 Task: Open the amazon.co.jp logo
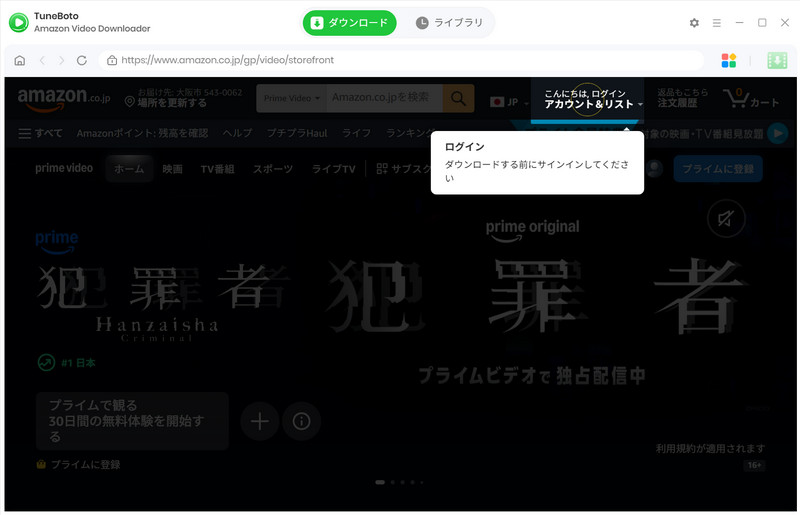64,98
